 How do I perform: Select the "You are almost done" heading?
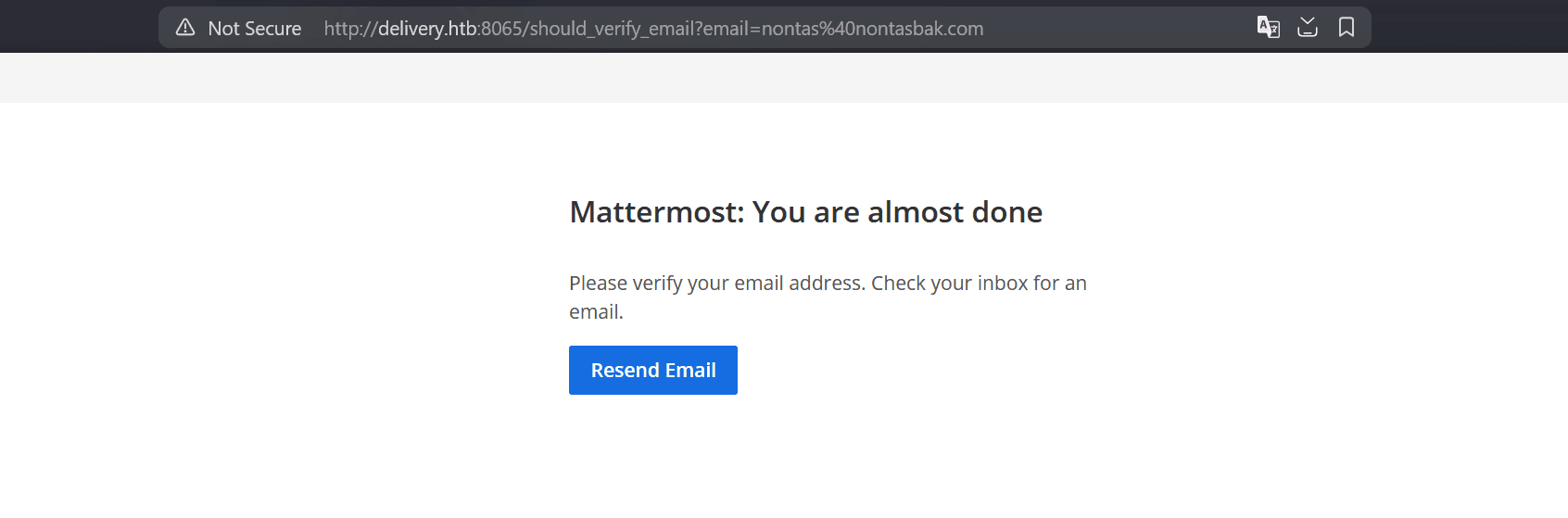click(897, 212)
